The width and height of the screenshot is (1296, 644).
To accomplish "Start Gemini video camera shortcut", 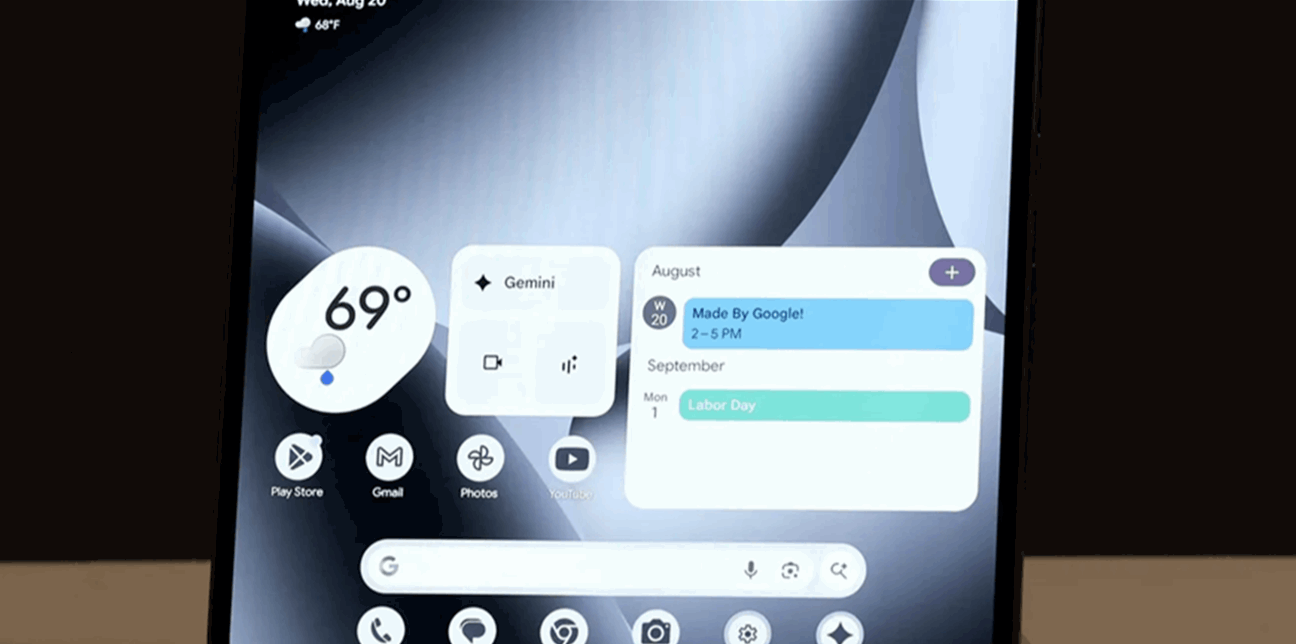I will coord(492,363).
